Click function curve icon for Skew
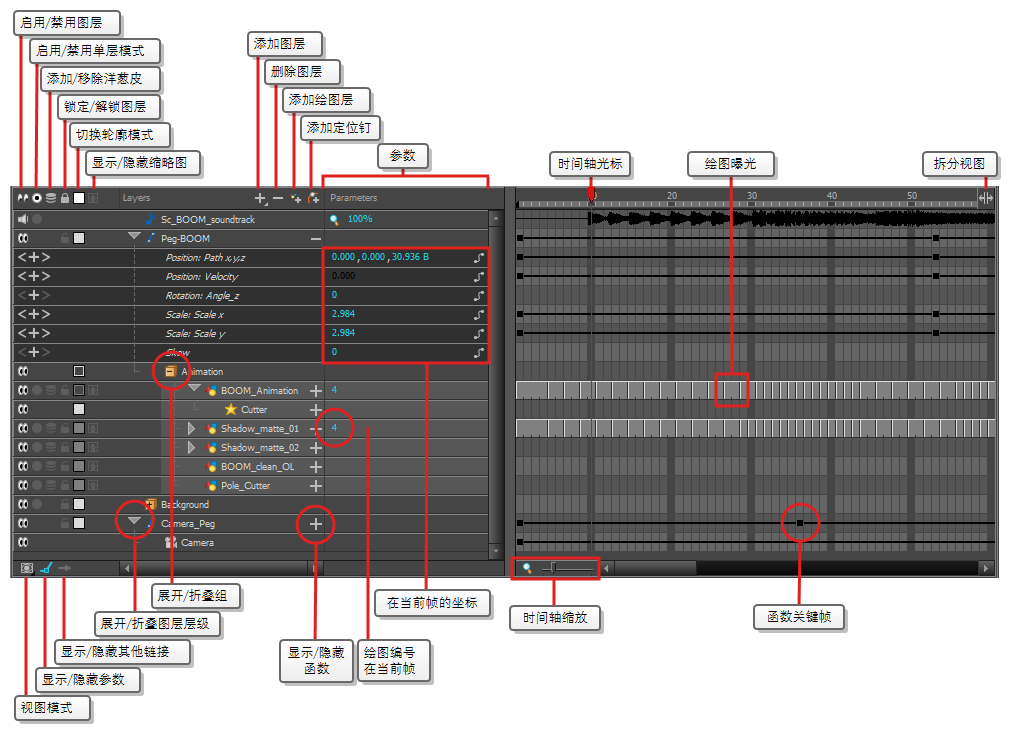The height and width of the screenshot is (736, 1009). [479, 353]
